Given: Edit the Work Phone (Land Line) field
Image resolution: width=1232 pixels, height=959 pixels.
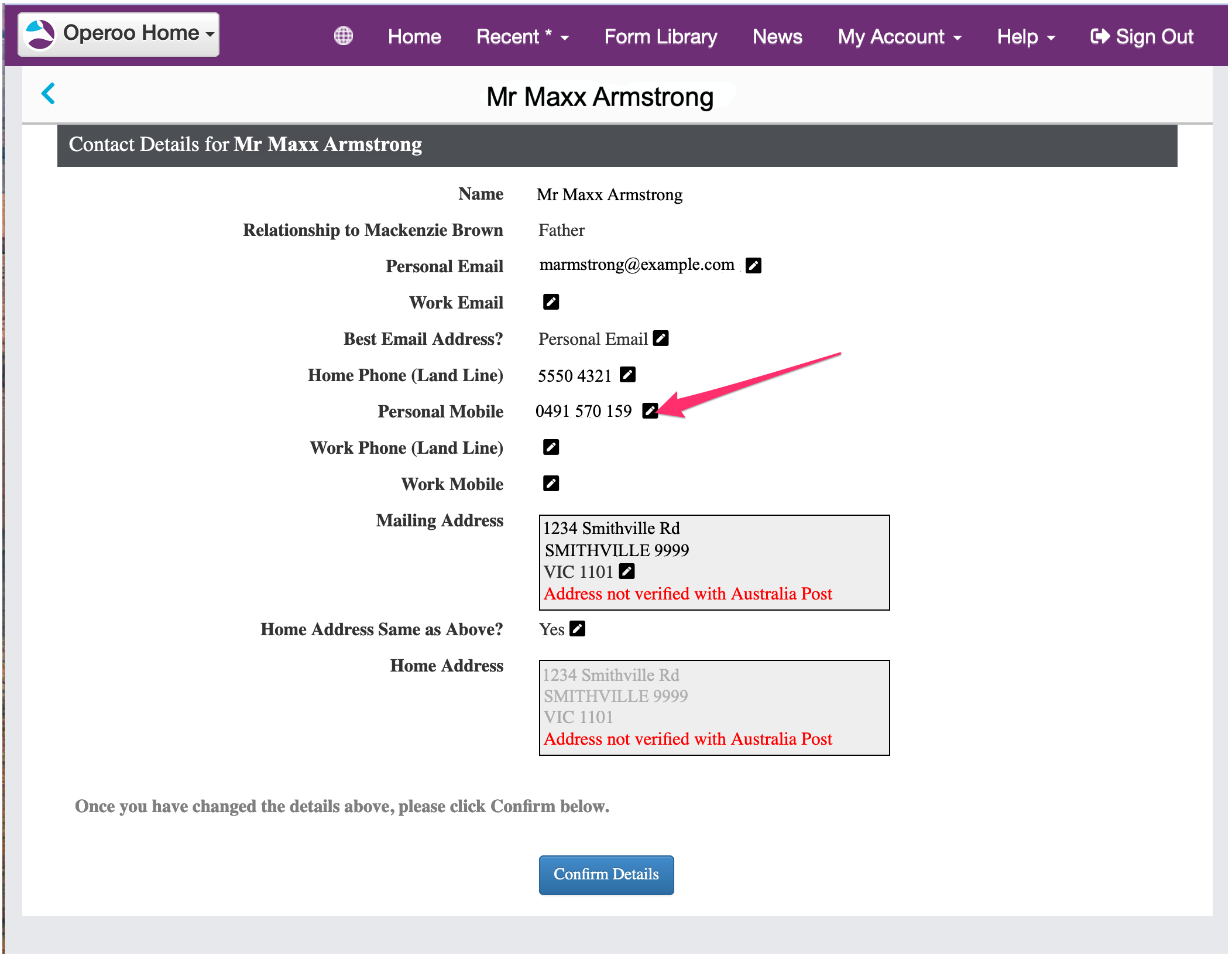Looking at the screenshot, I should click(551, 447).
